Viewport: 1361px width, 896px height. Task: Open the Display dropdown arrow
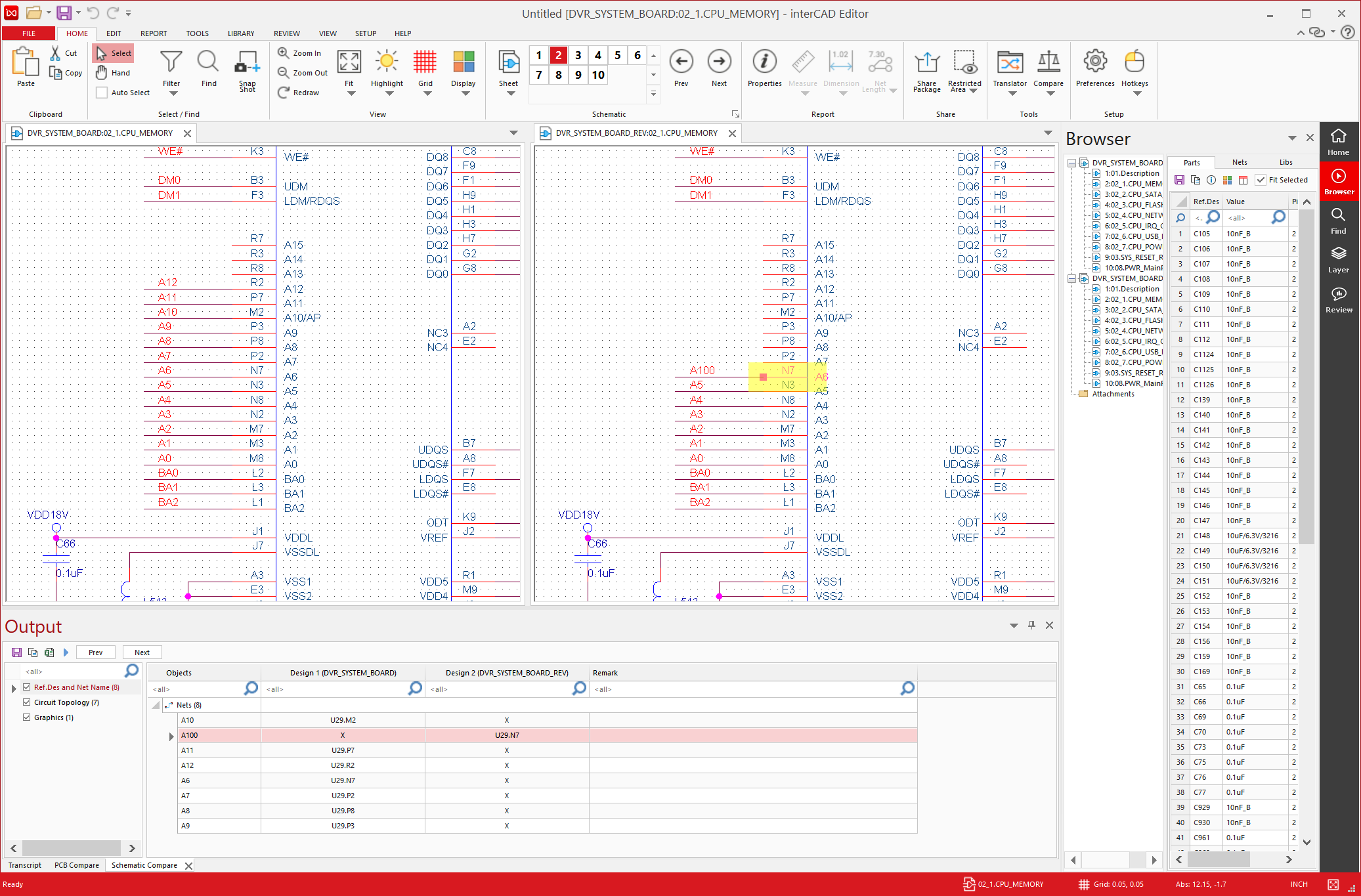pyautogui.click(x=465, y=94)
